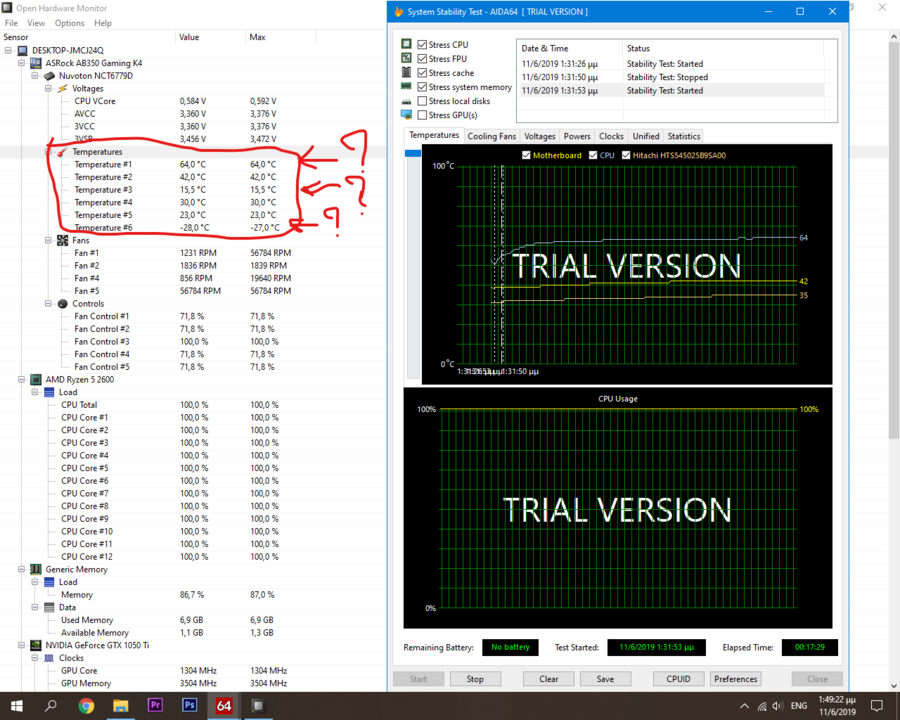Open CPUID panel
The width and height of the screenshot is (900, 720).
click(678, 679)
